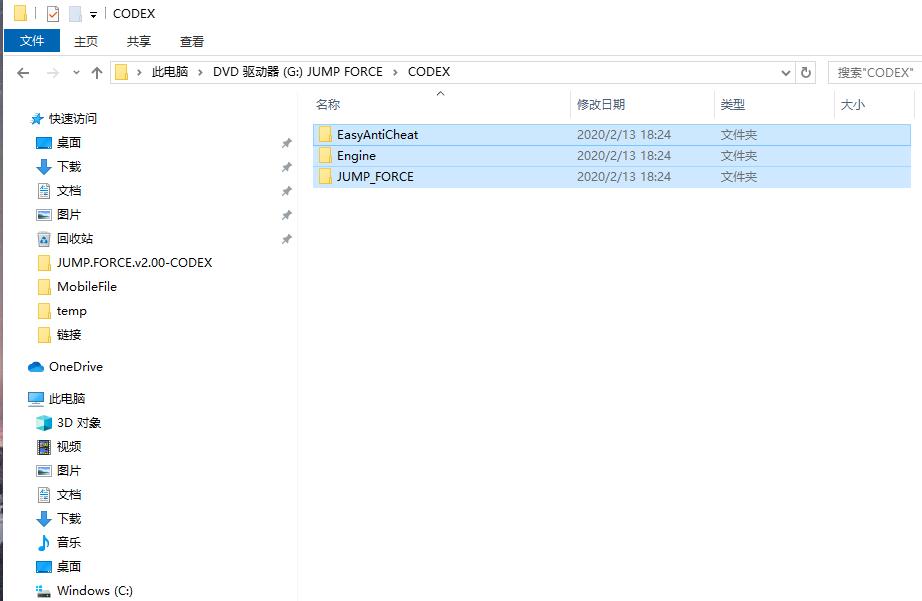Screen dimensions: 922x601
Task: Open 下载 under 此电脑
Action: (69, 519)
